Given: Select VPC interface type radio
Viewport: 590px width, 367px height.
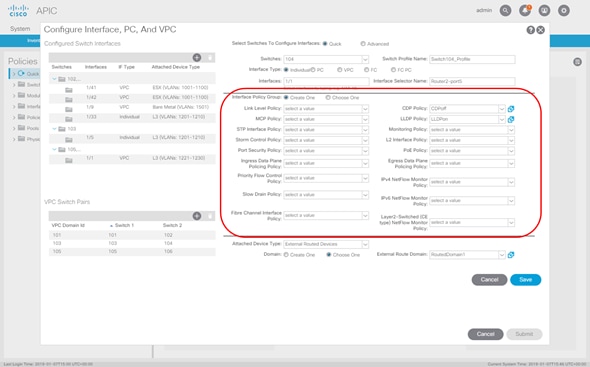Looking at the screenshot, I should pyautogui.click(x=339, y=70).
